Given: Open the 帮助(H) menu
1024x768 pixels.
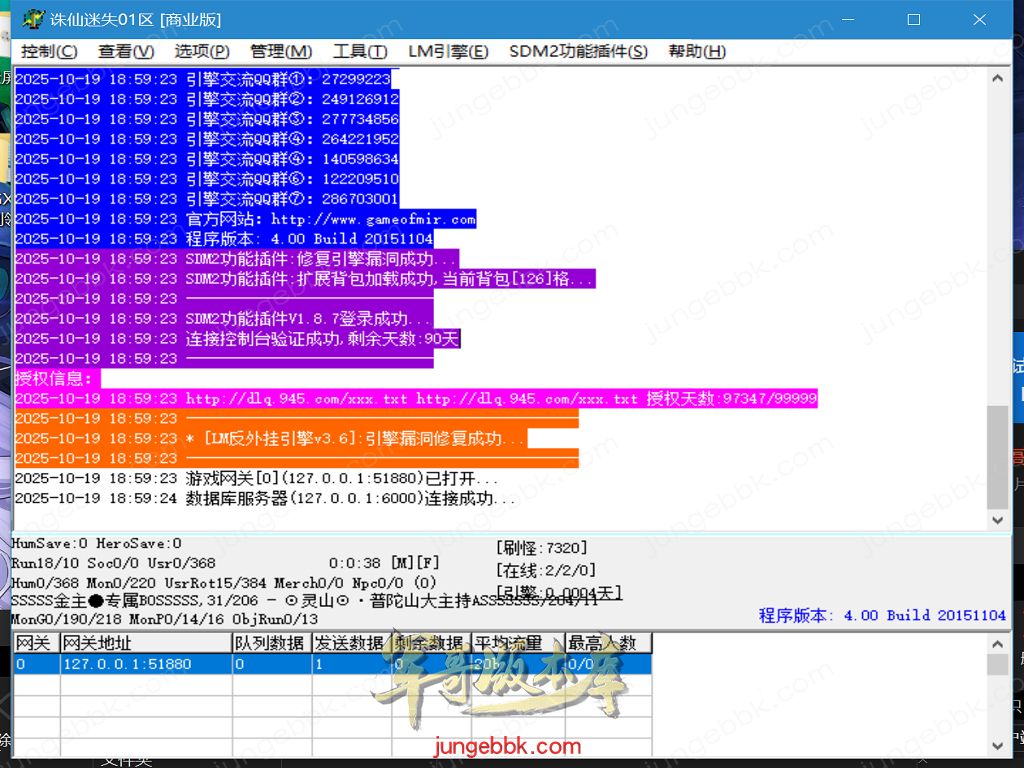Looking at the screenshot, I should [x=697, y=52].
